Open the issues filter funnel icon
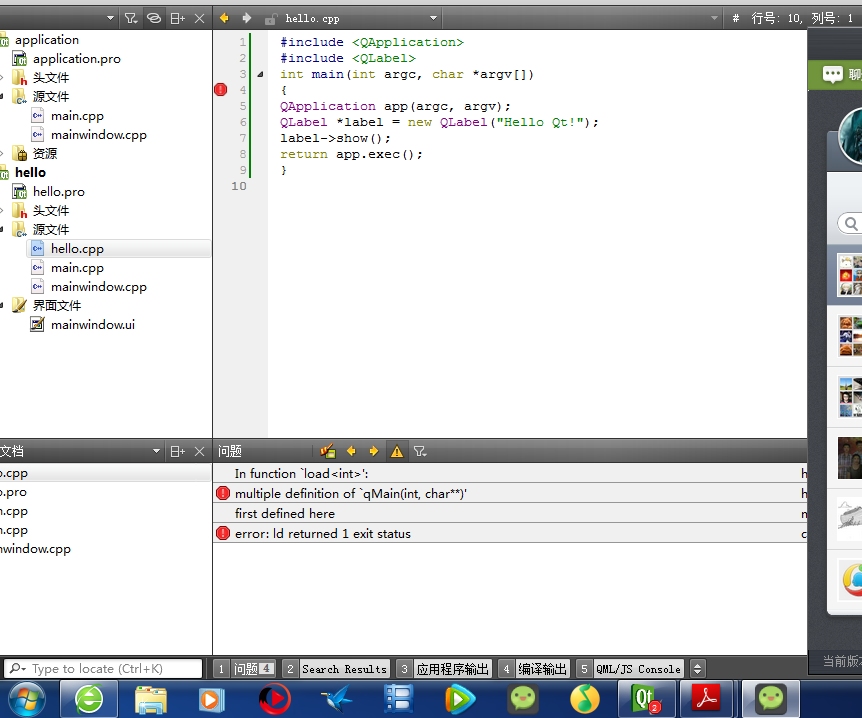Viewport: 862px width, 718px height. coord(420,451)
